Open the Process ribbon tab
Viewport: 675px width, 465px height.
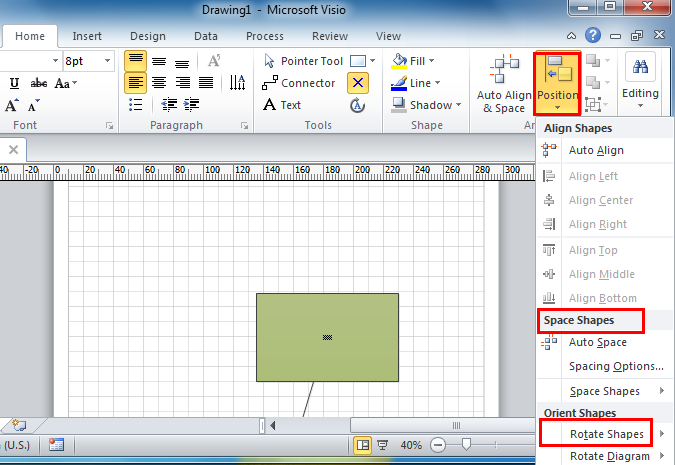pos(264,36)
